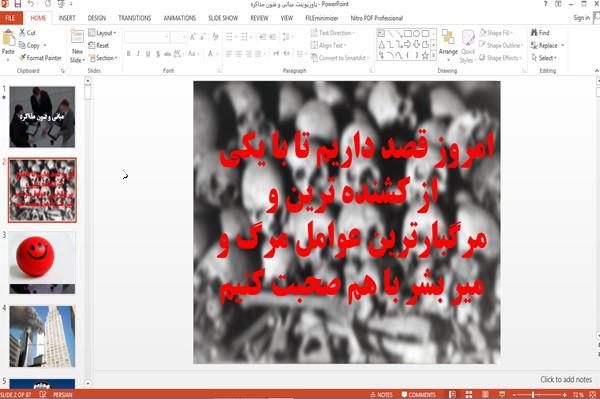Open the Align Text dropdown

pyautogui.click(x=328, y=46)
